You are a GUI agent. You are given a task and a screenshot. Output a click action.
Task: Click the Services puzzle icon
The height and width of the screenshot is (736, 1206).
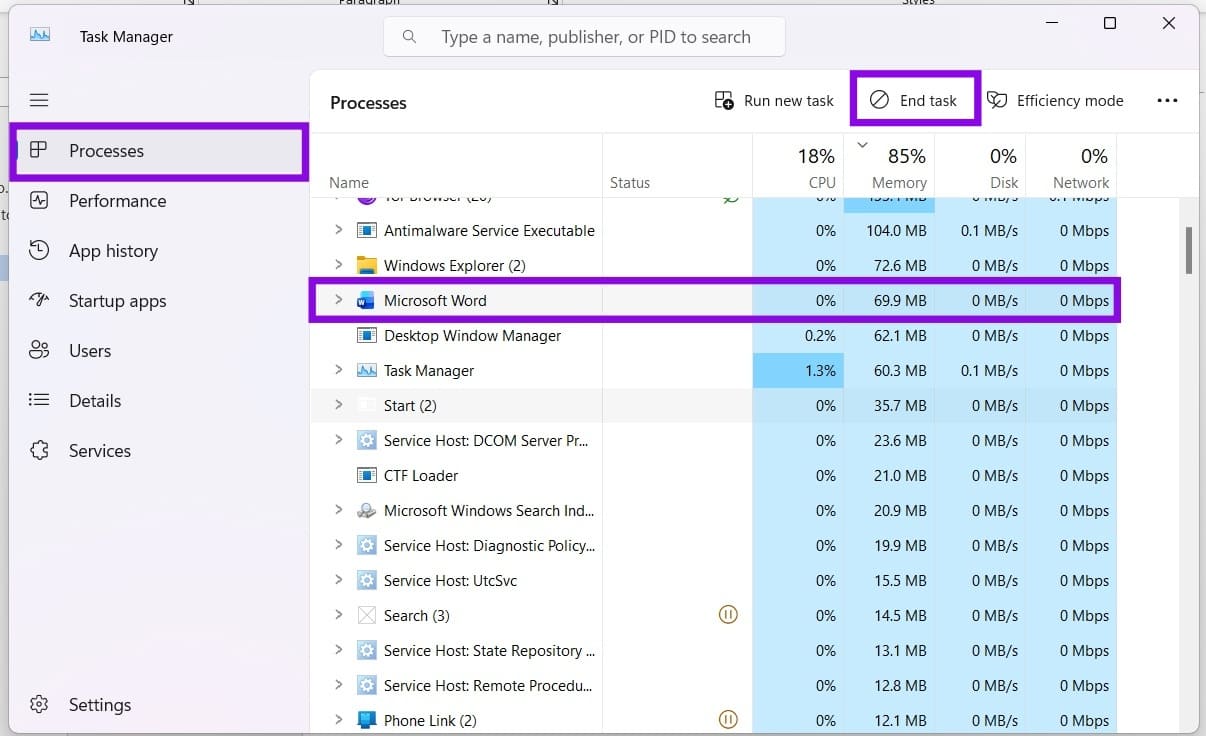pos(39,450)
